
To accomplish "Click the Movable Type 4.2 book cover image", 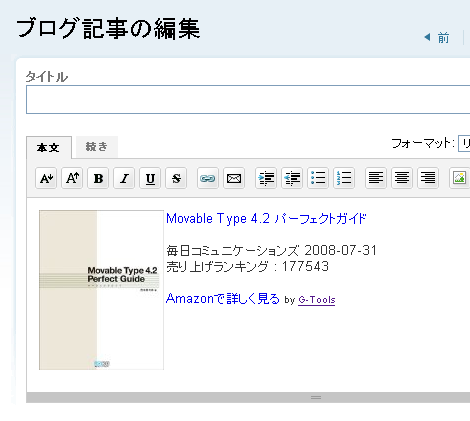I will [101, 290].
